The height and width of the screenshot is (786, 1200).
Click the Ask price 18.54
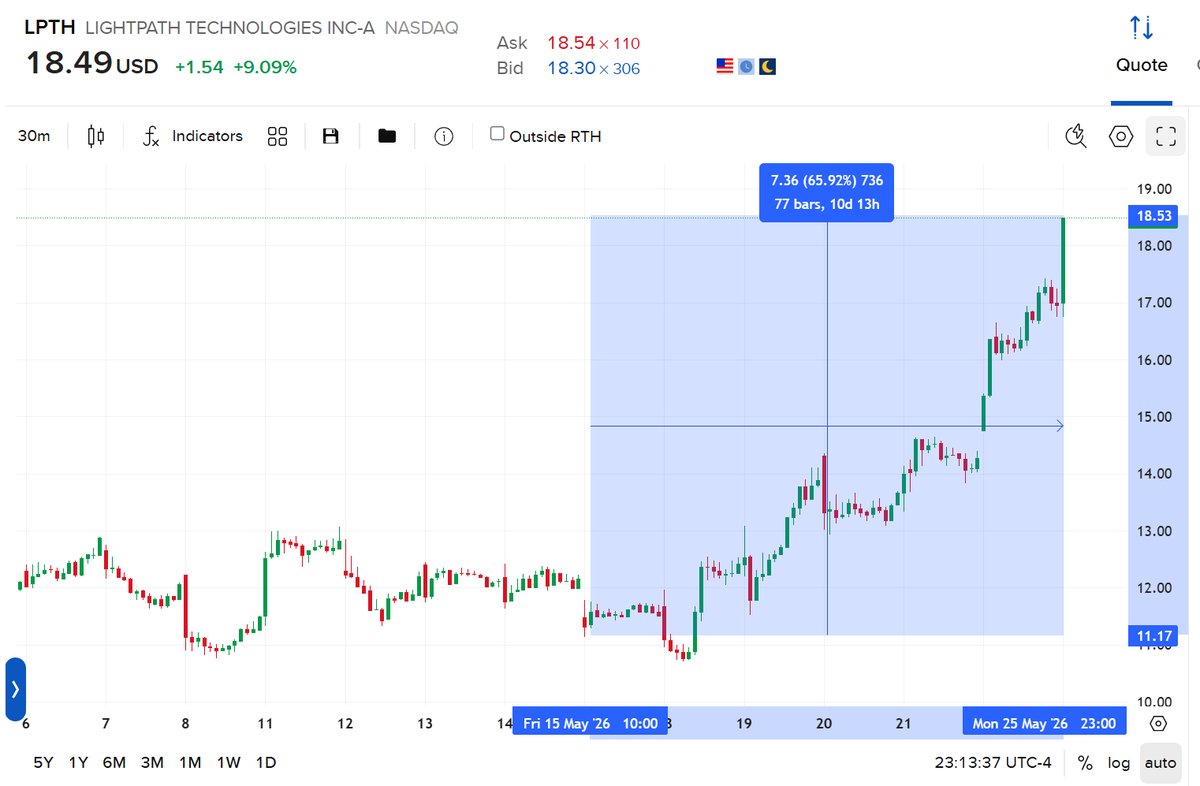click(571, 43)
